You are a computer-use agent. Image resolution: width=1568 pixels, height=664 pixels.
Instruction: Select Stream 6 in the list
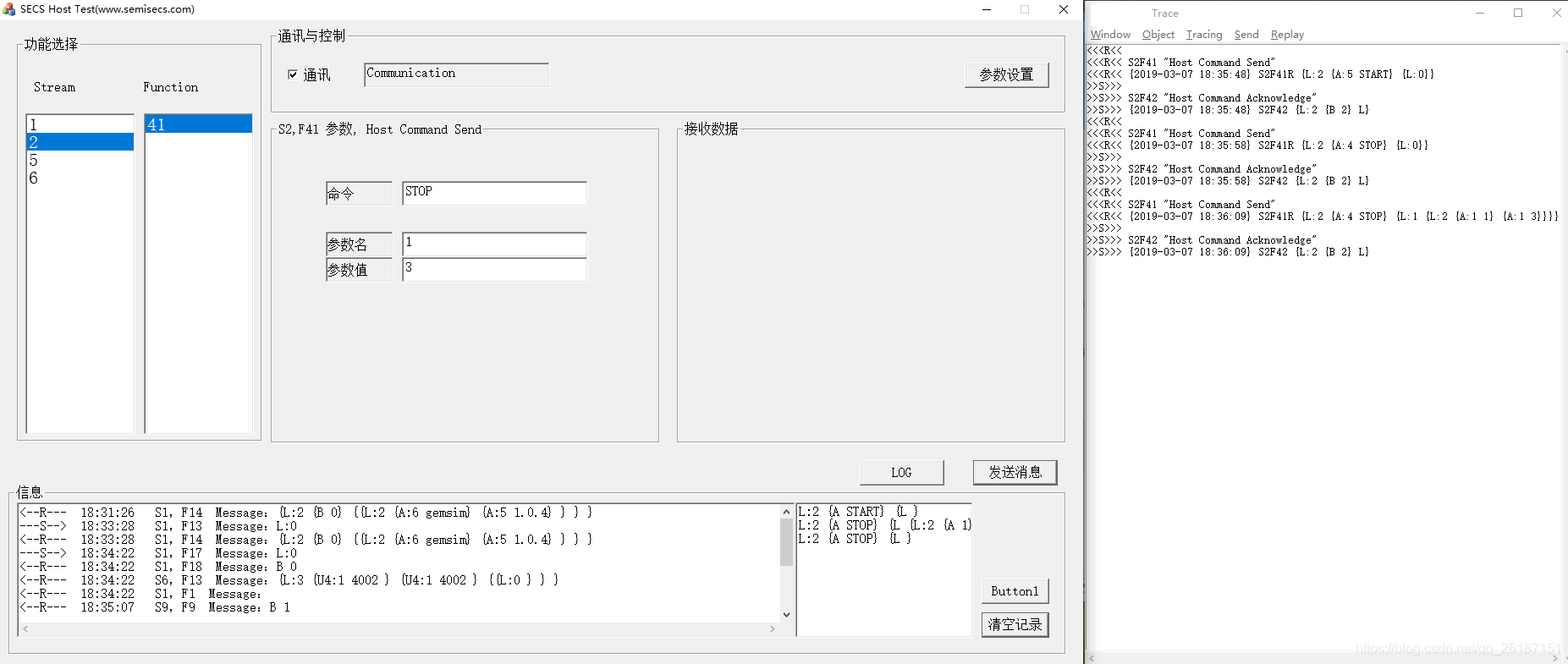click(80, 178)
